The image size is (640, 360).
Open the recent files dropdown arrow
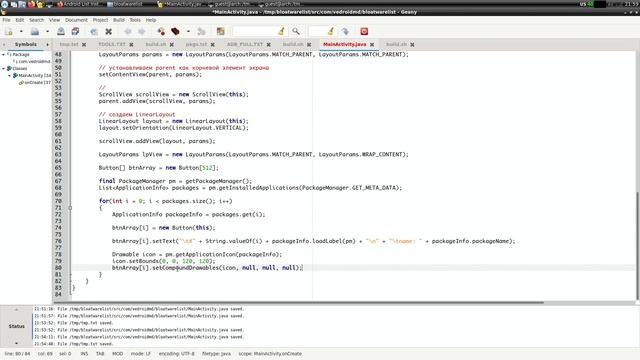[47, 31]
